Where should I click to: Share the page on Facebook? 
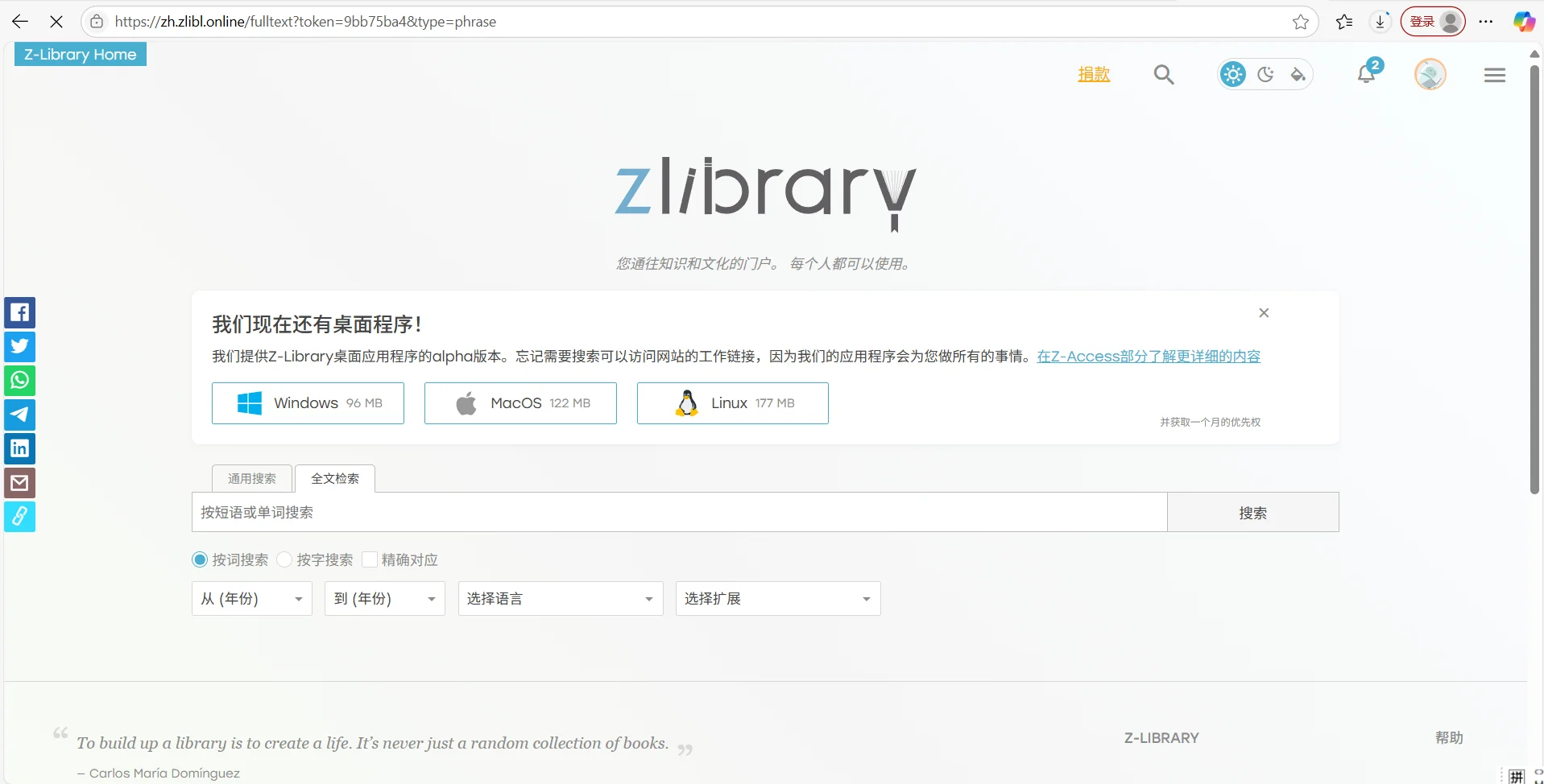coord(20,312)
